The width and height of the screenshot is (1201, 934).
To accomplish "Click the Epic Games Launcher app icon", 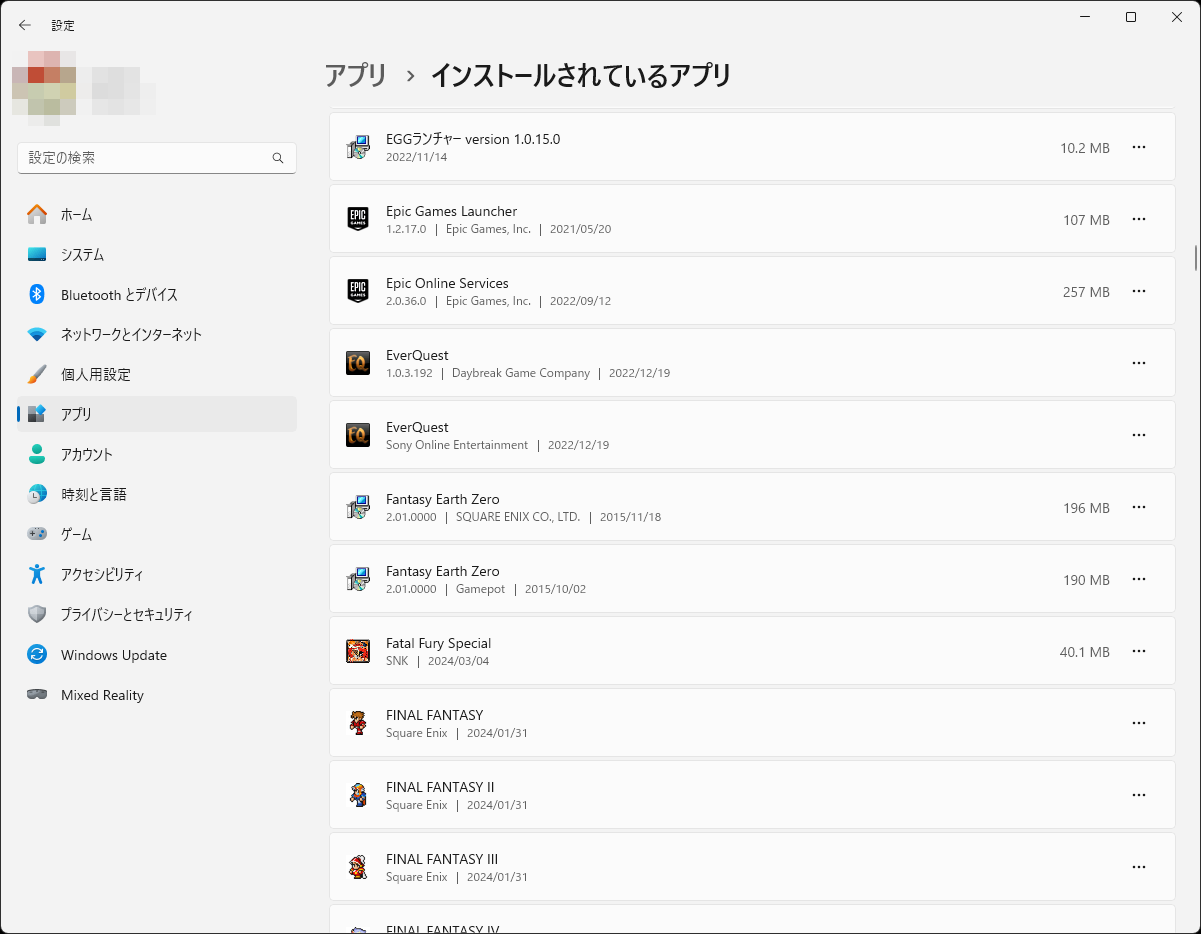I will [357, 219].
